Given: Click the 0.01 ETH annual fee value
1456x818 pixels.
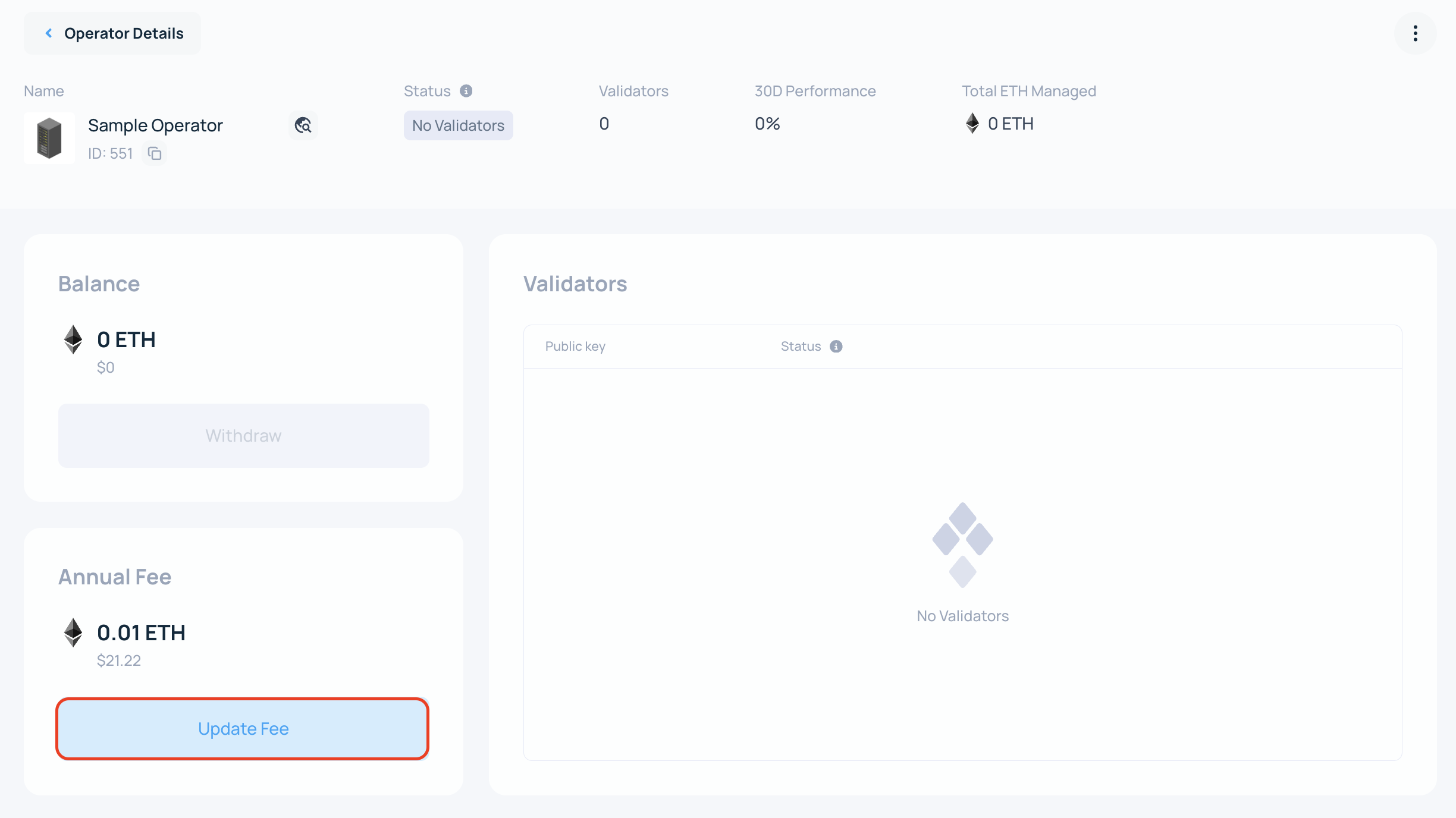Looking at the screenshot, I should point(141,633).
